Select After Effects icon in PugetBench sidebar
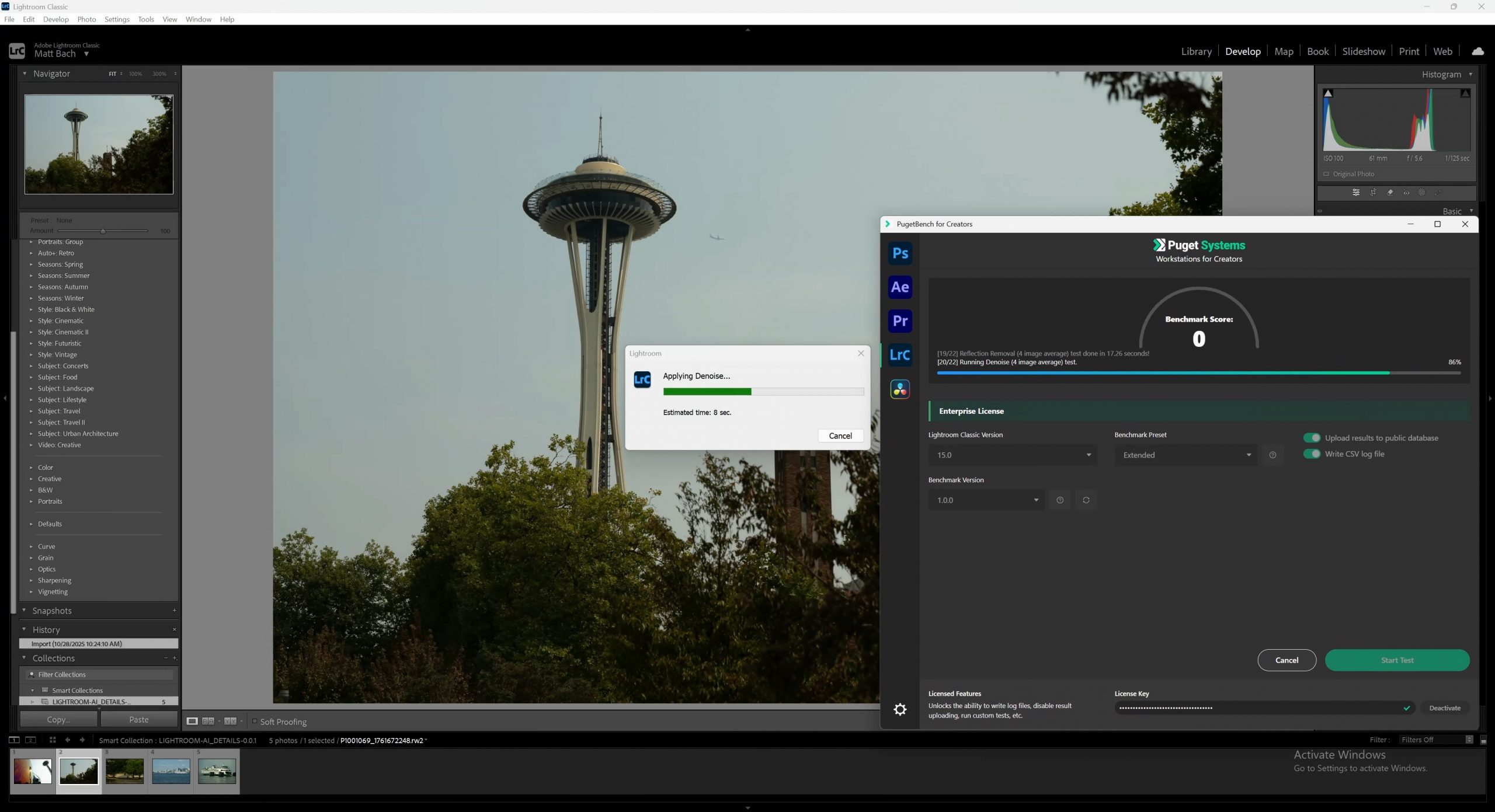 (900, 287)
